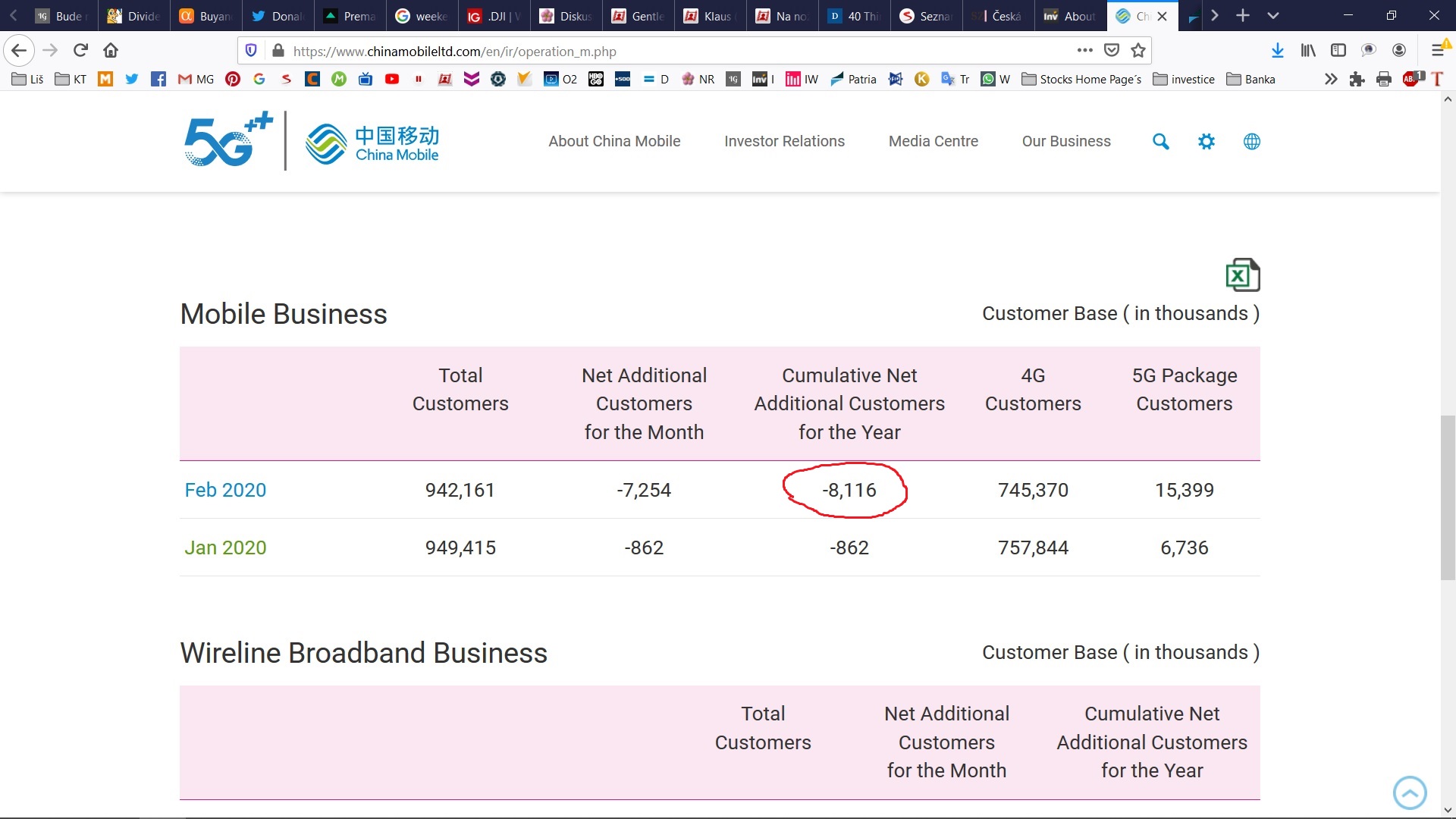Click the scroll-to-top circle arrow
Viewport: 1456px width, 819px height.
click(1409, 793)
